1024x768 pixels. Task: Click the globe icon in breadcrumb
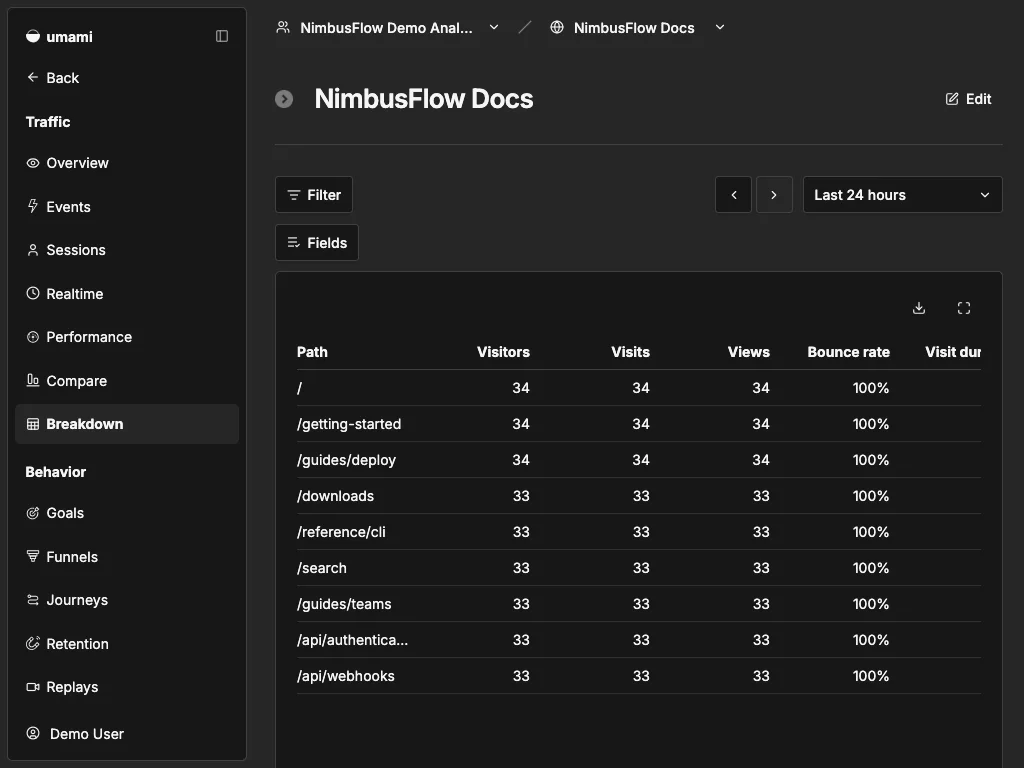(x=557, y=27)
